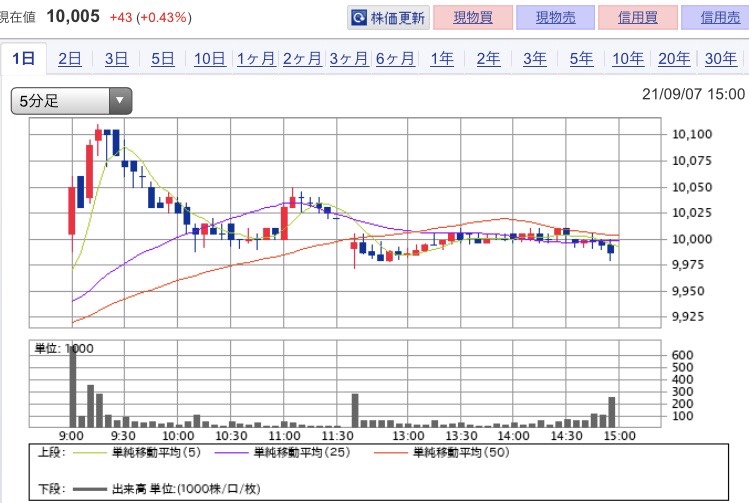Show the 1ヶ月 chart period

pyautogui.click(x=256, y=59)
